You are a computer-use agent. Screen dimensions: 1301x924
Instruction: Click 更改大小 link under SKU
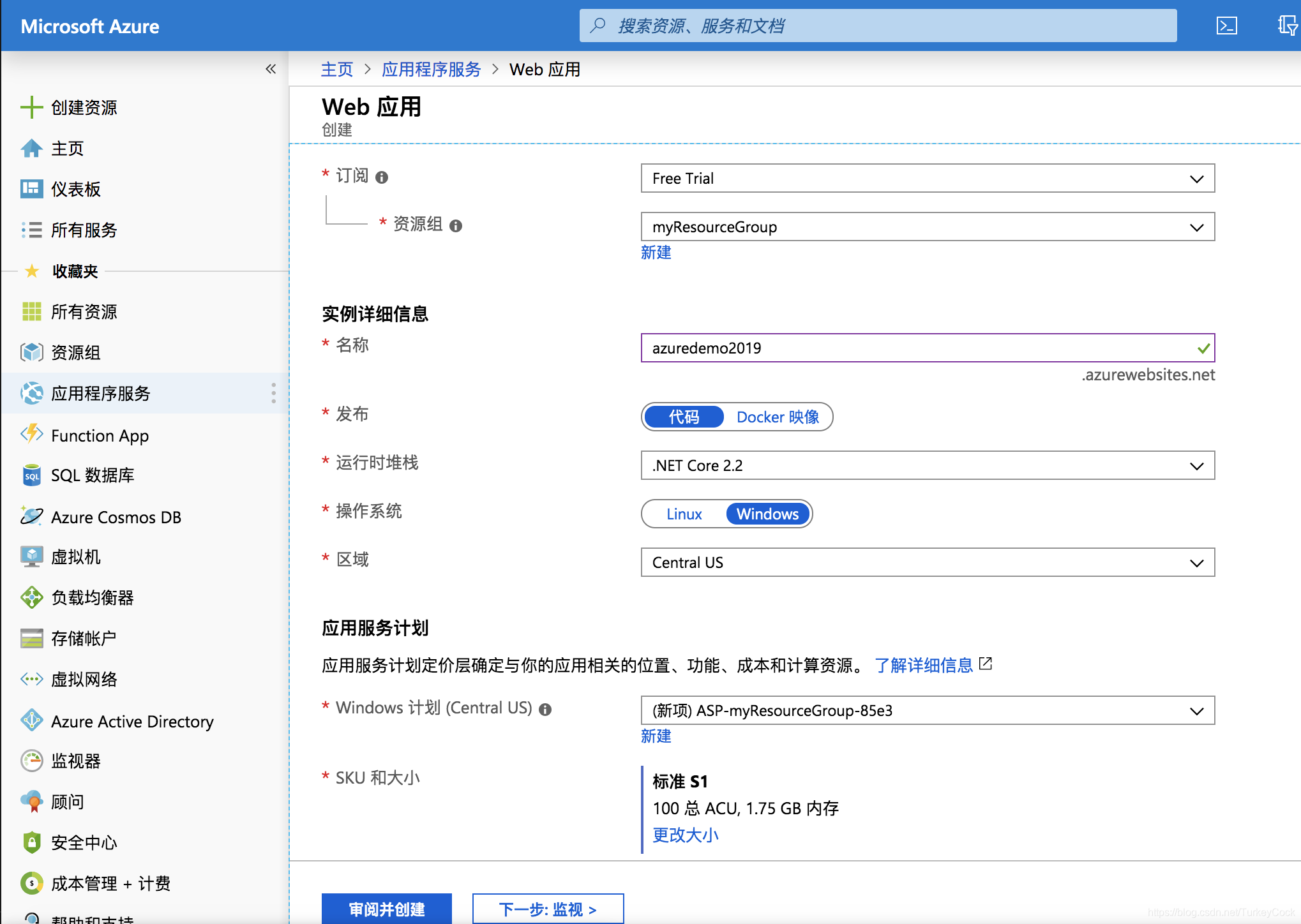[686, 835]
